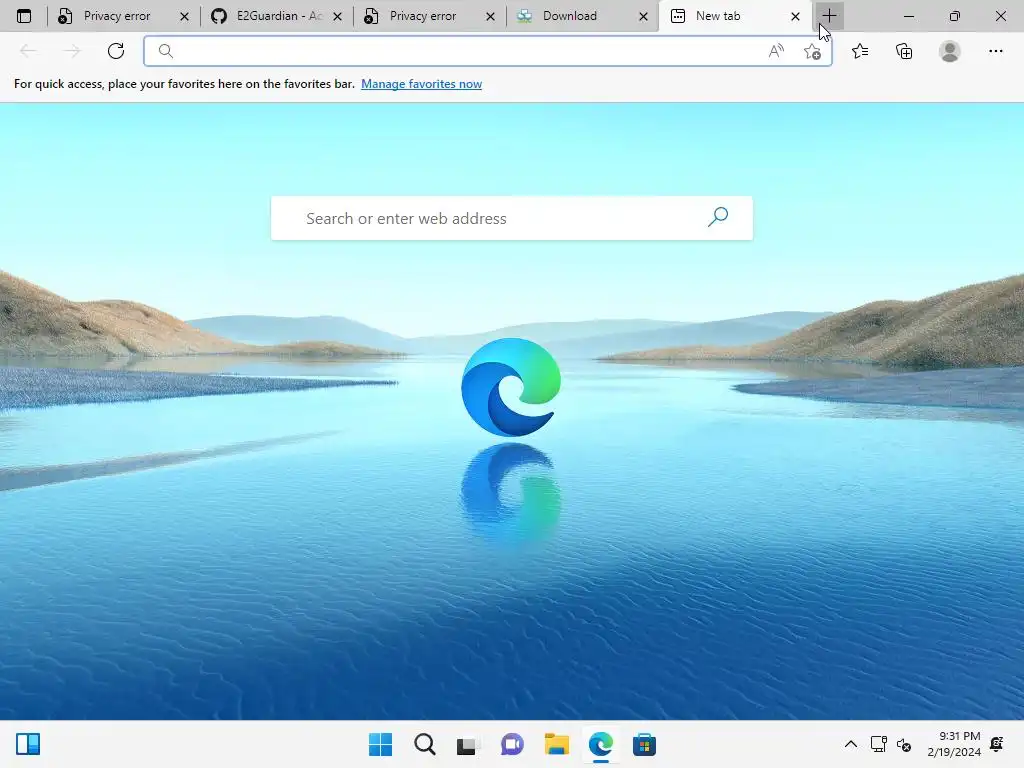Open Chat (Teams) on taskbar
The width and height of the screenshot is (1024, 768).
[512, 744]
